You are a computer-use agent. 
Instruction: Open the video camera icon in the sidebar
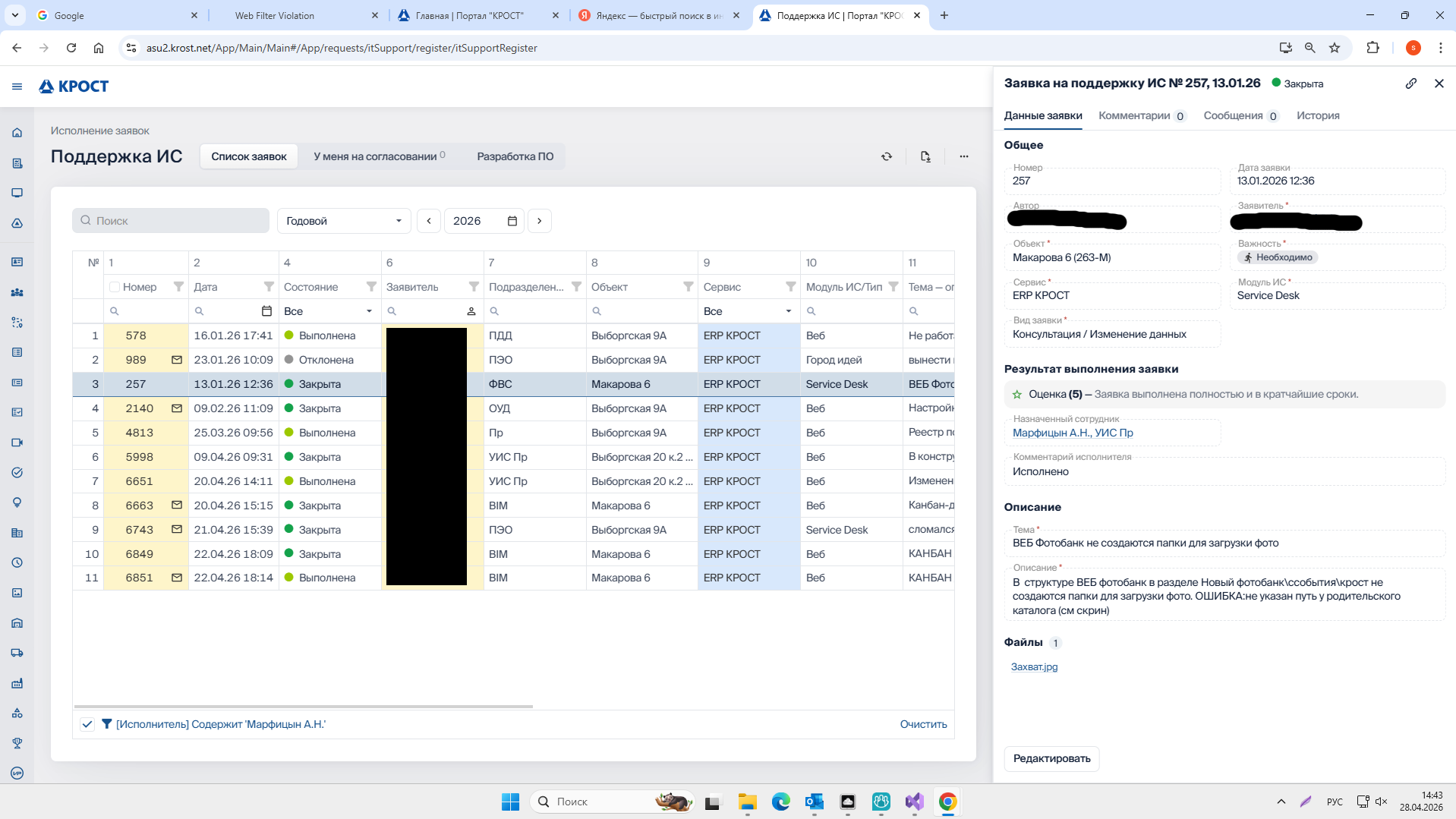point(17,443)
